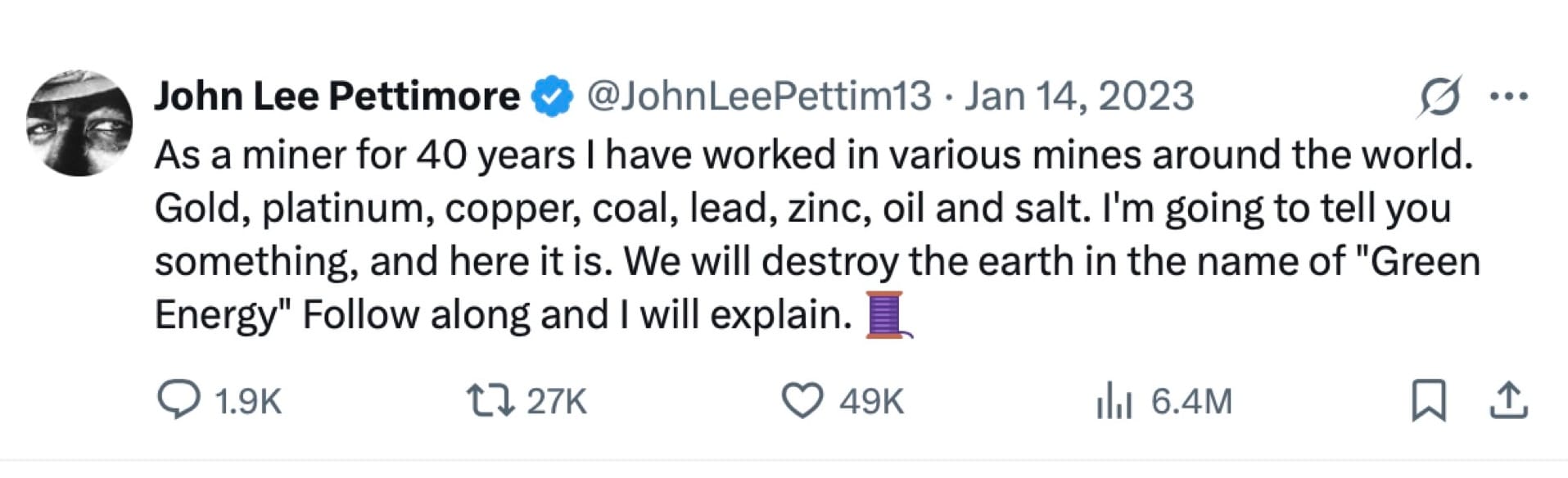Bookmark this tweet
Screen dimensions: 1568x478
coord(1429,401)
